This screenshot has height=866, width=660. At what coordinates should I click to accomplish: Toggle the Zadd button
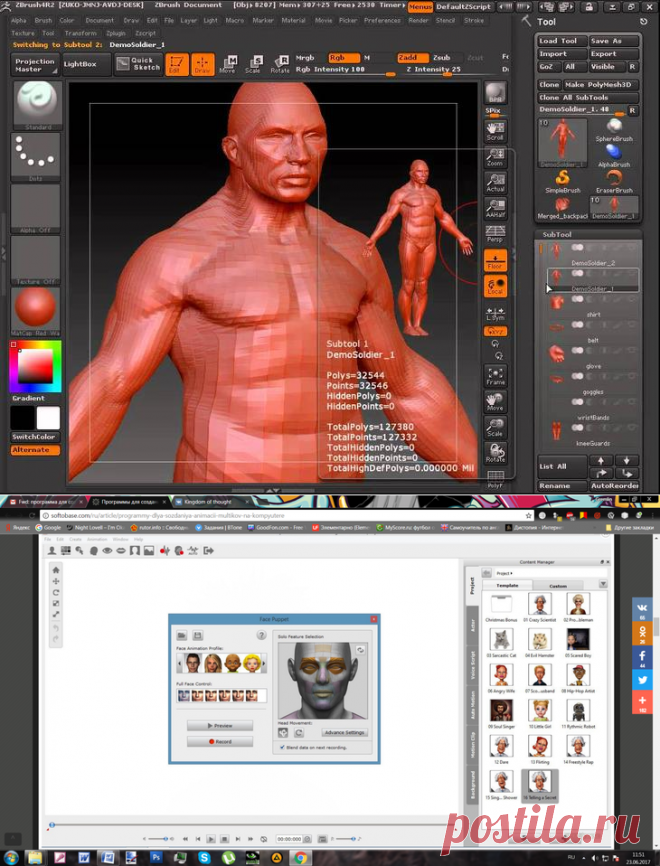click(x=412, y=57)
